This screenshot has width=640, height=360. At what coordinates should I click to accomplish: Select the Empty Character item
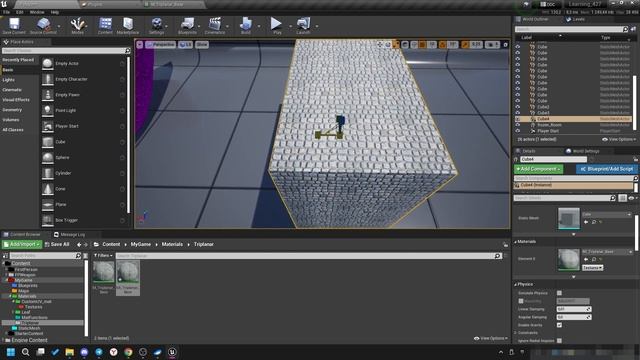click(84, 79)
